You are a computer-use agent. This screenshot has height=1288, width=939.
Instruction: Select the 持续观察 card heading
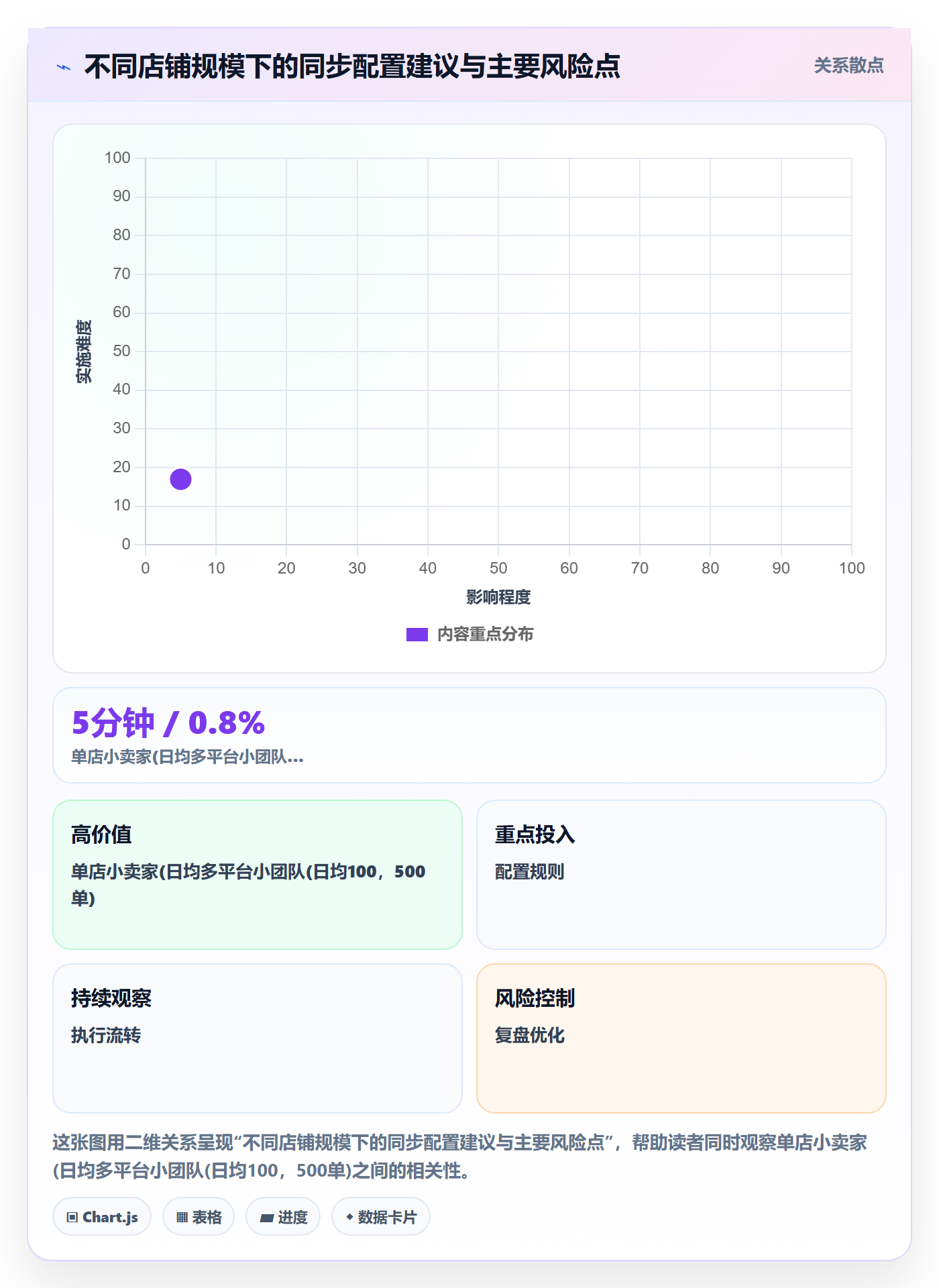tap(111, 998)
